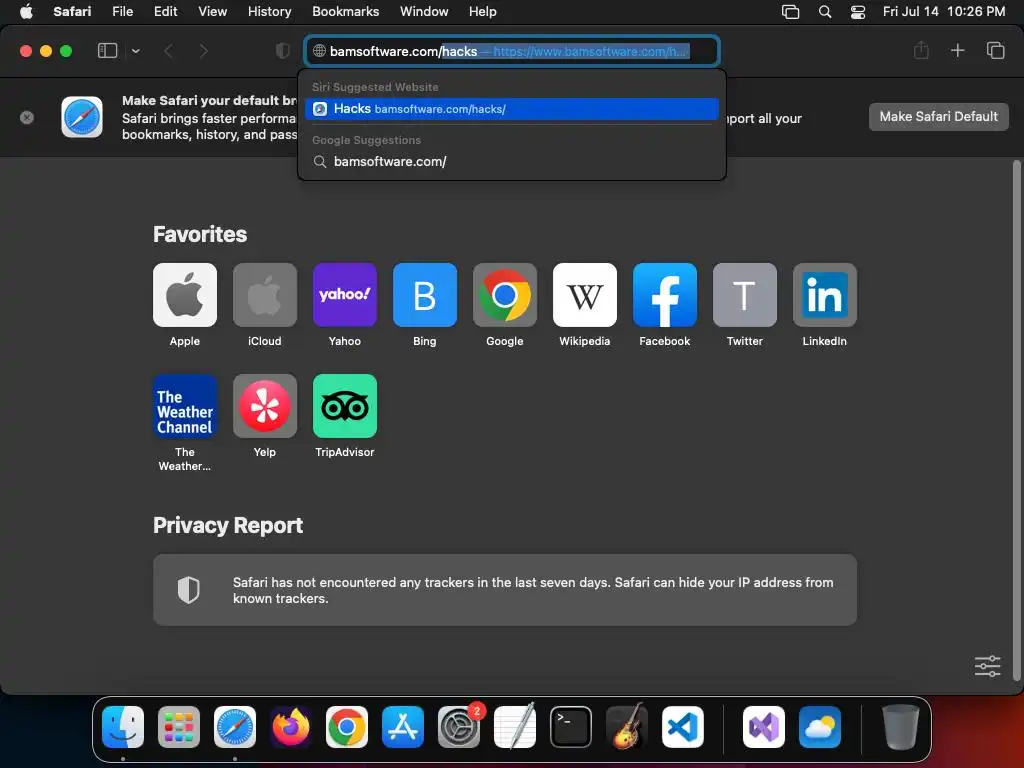Click the Share toolbar button
The image size is (1024, 768).
tap(921, 51)
